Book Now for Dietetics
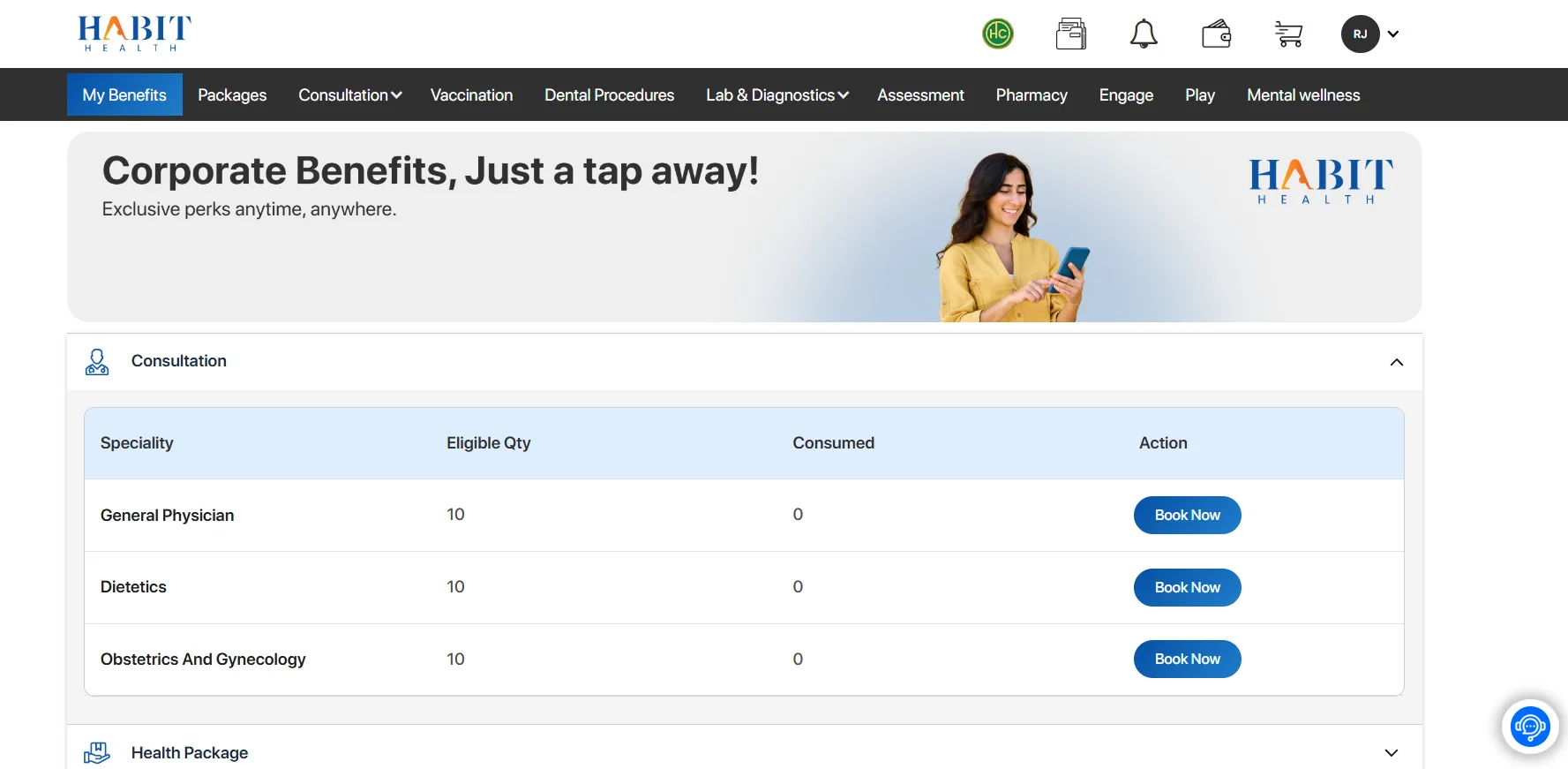The height and width of the screenshot is (769, 1568). [1187, 587]
